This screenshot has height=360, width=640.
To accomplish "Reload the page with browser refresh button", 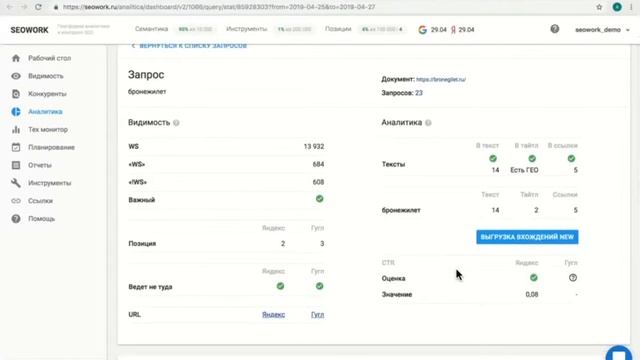I will coord(38,7).
